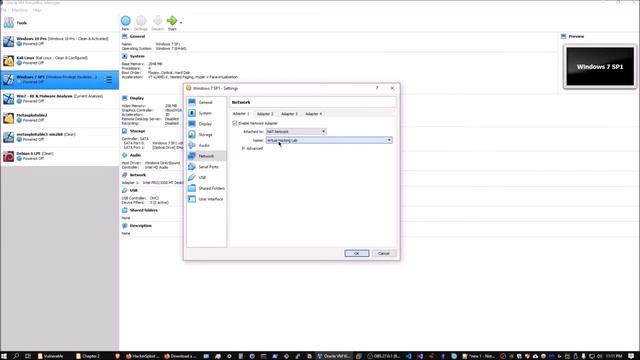Open the Attached to dropdown
The height and width of the screenshot is (360, 640).
coord(296,131)
